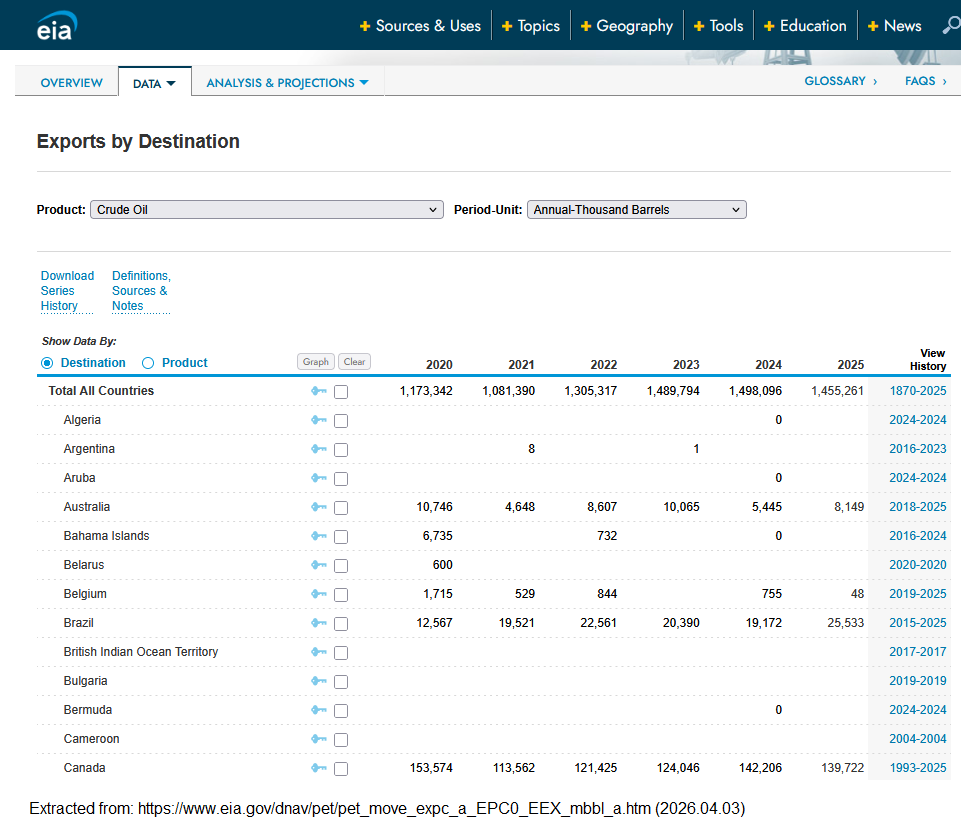Check the Total All Countries checkbox

point(341,392)
